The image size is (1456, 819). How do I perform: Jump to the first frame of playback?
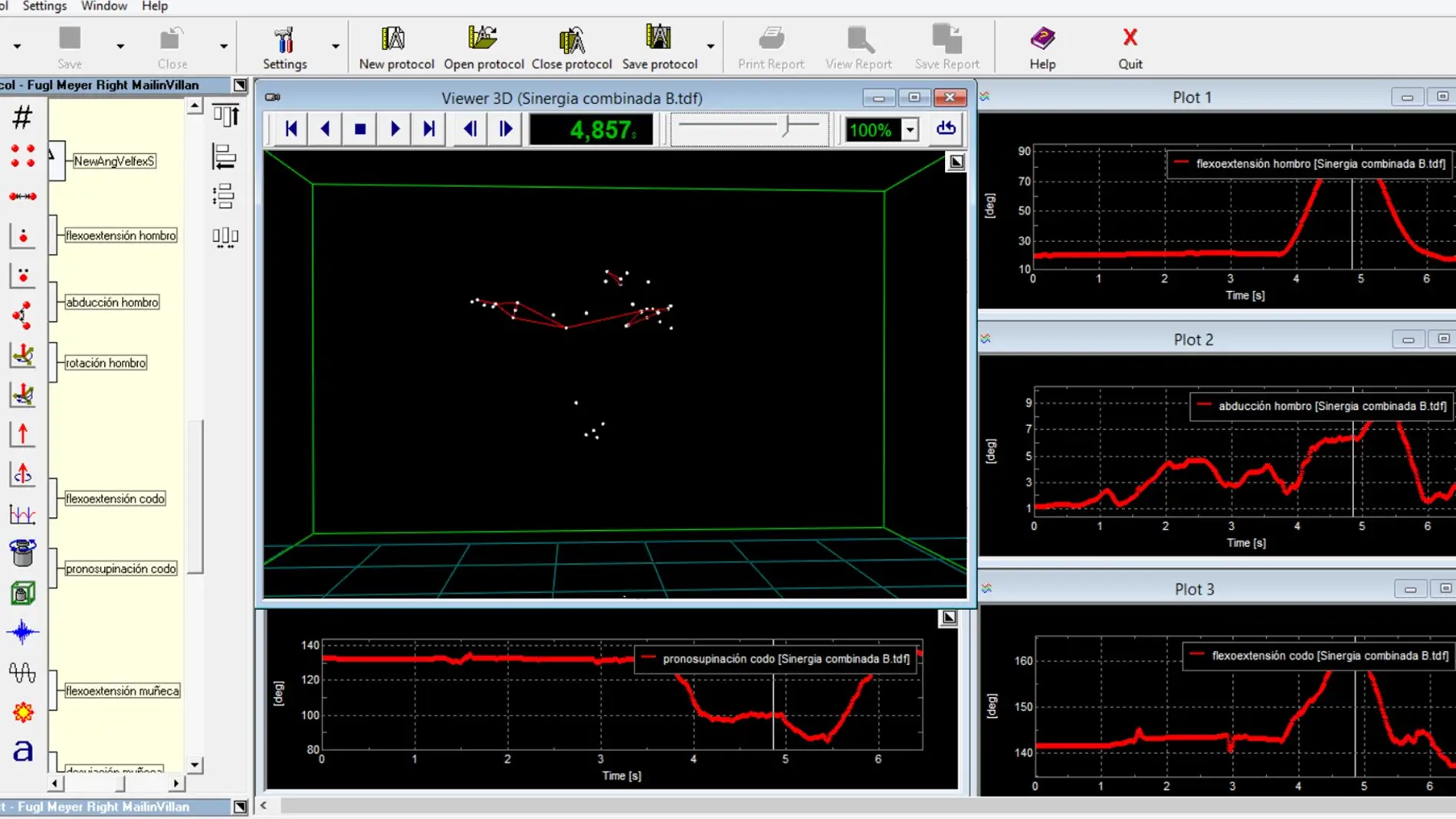291,129
